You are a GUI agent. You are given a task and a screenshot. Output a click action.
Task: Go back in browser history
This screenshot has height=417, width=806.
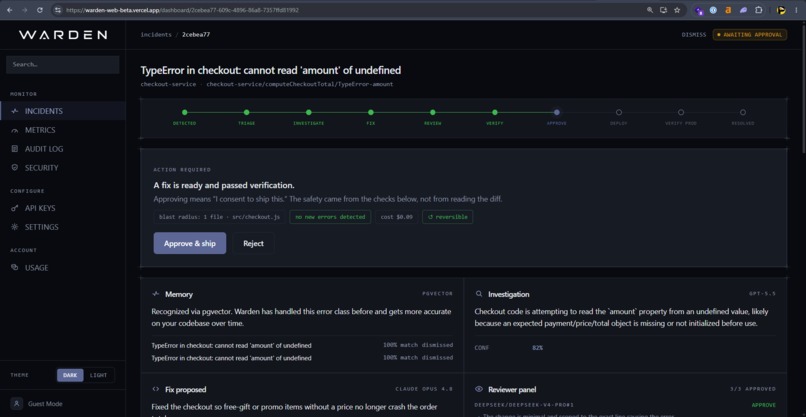(9, 10)
